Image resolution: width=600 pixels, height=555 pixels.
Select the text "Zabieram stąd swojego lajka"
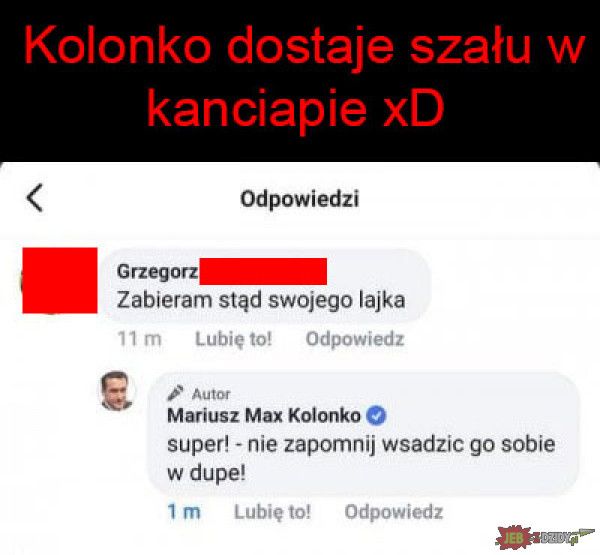click(261, 300)
